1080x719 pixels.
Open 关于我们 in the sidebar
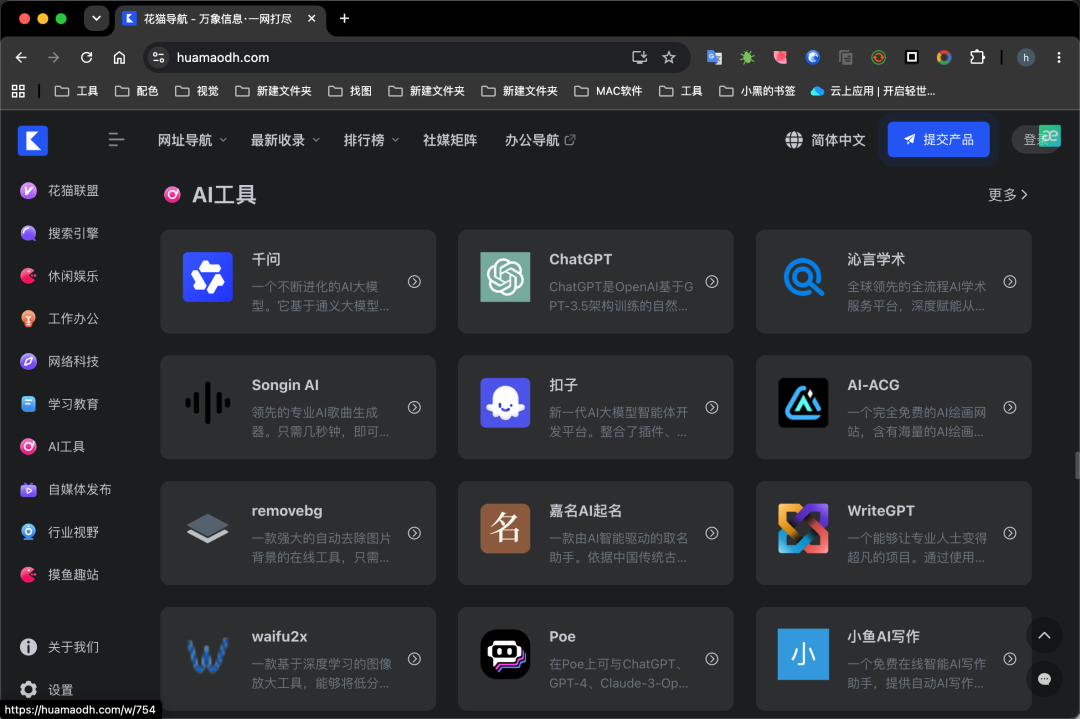pyautogui.click(x=60, y=647)
